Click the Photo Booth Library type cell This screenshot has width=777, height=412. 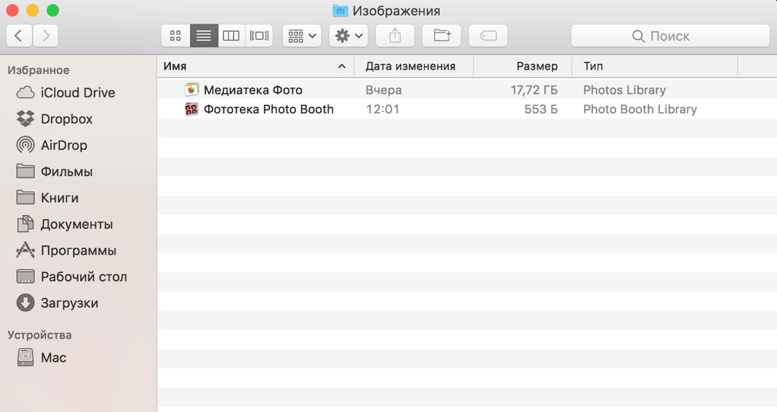[x=640, y=109]
